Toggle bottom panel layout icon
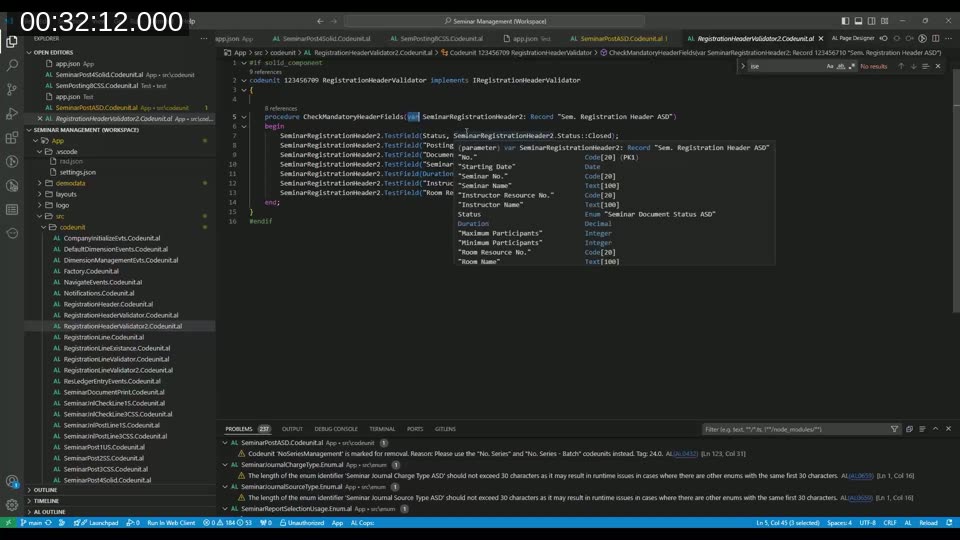960x540 pixels. pyautogui.click(x=858, y=21)
